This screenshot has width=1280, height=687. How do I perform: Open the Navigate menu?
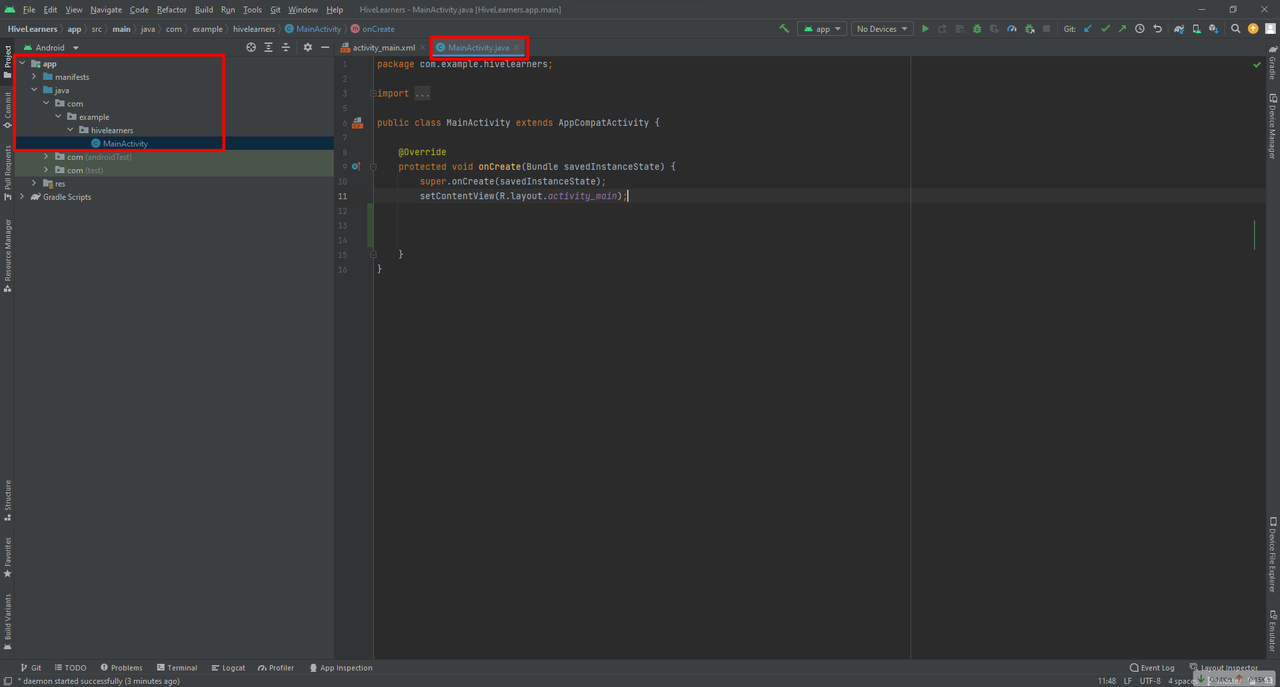[x=106, y=9]
